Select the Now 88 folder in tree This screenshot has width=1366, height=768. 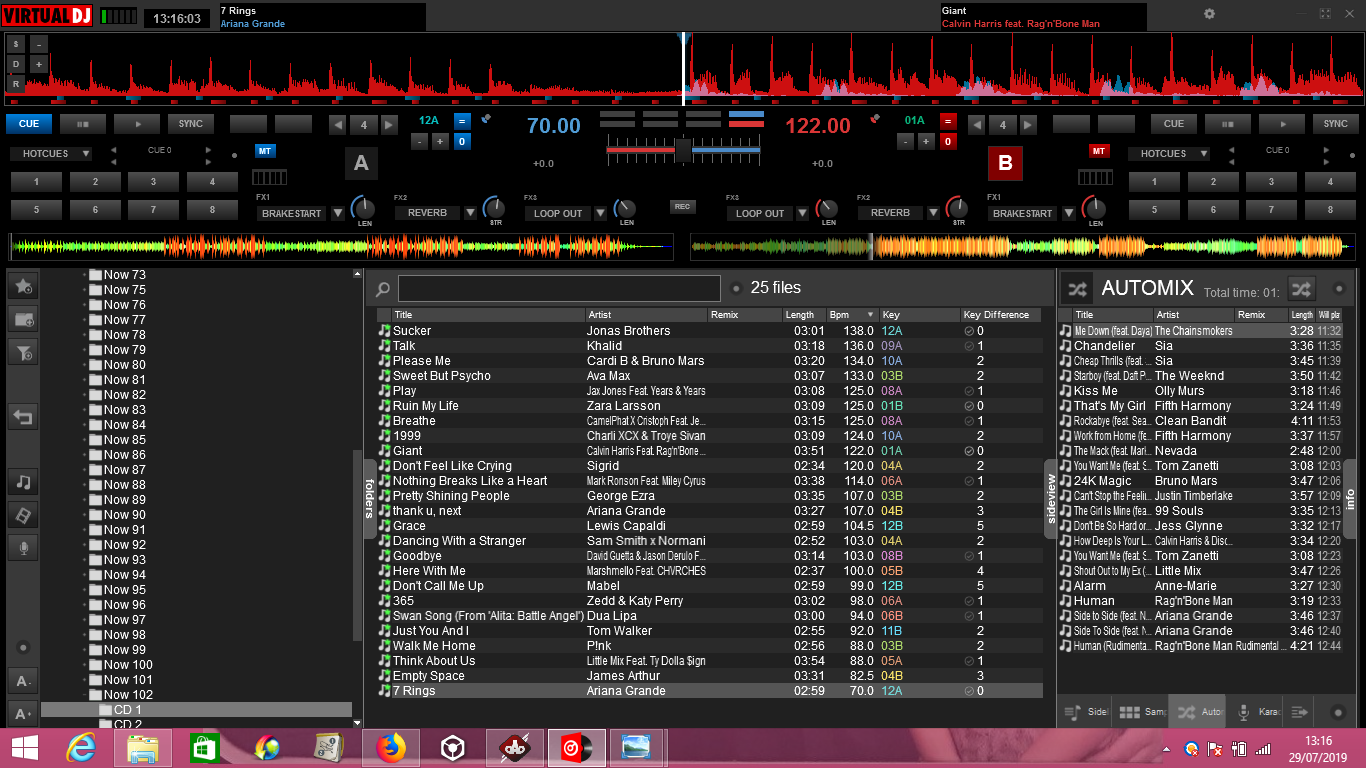(x=124, y=485)
